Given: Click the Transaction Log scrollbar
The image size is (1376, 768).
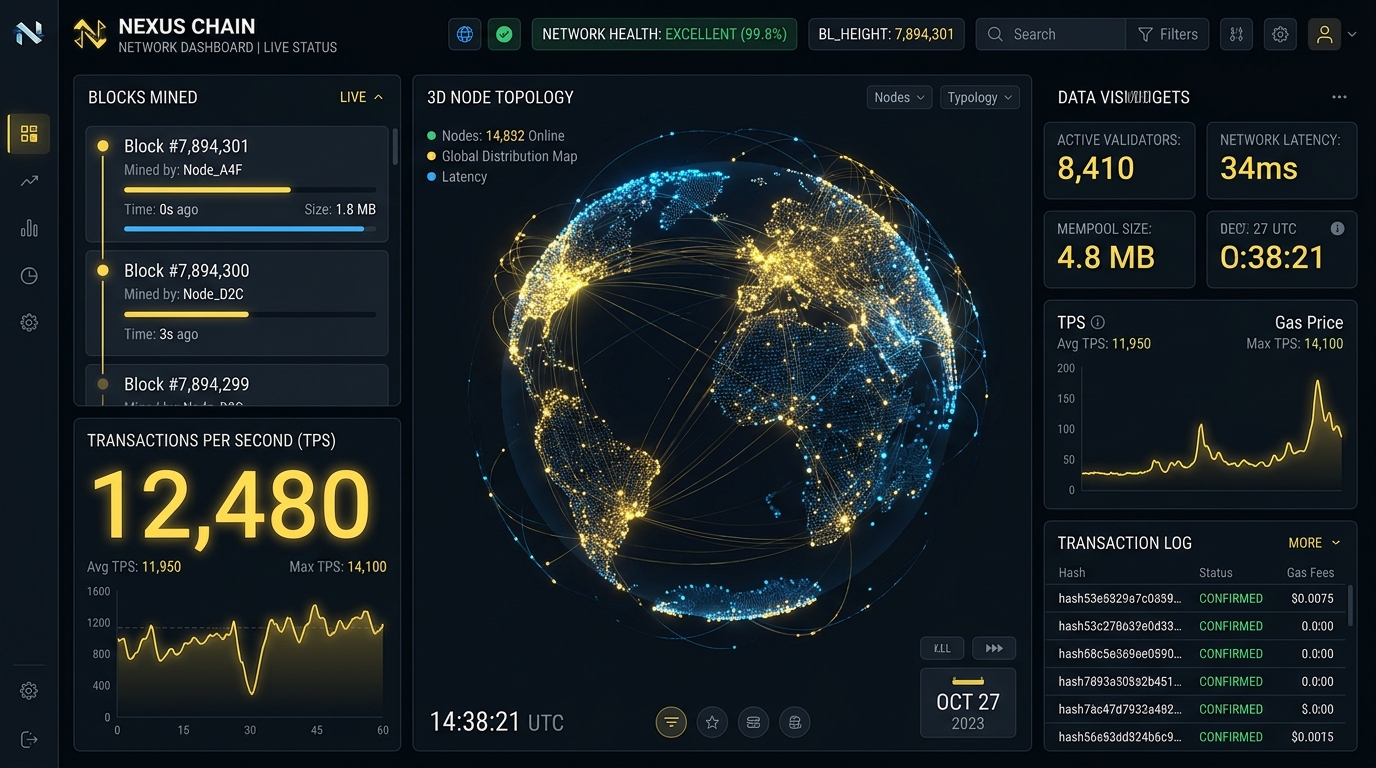Looking at the screenshot, I should (1351, 606).
